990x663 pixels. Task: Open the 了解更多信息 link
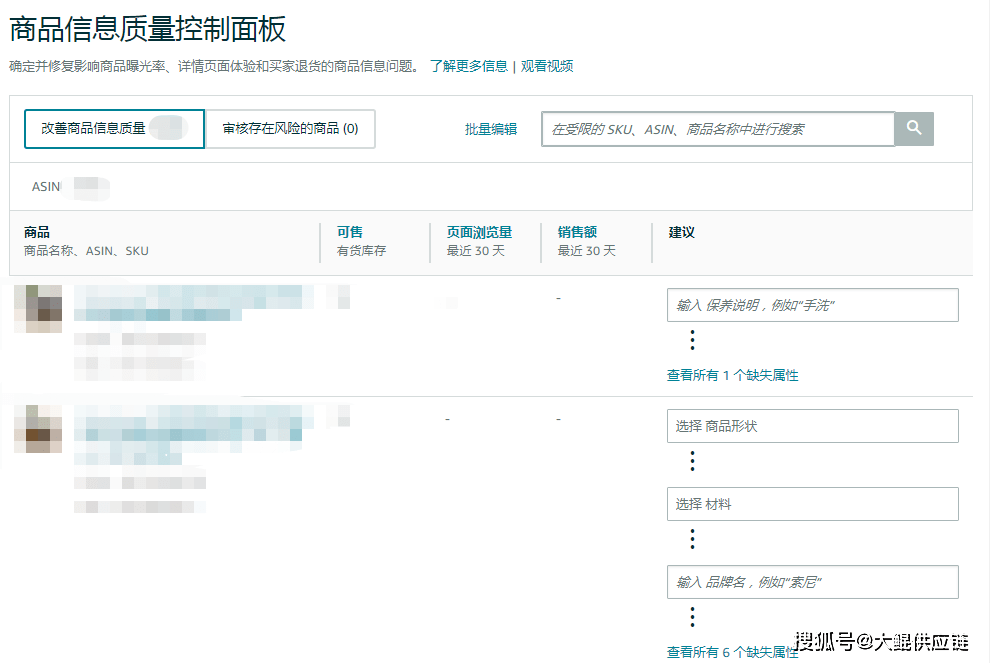coord(469,66)
